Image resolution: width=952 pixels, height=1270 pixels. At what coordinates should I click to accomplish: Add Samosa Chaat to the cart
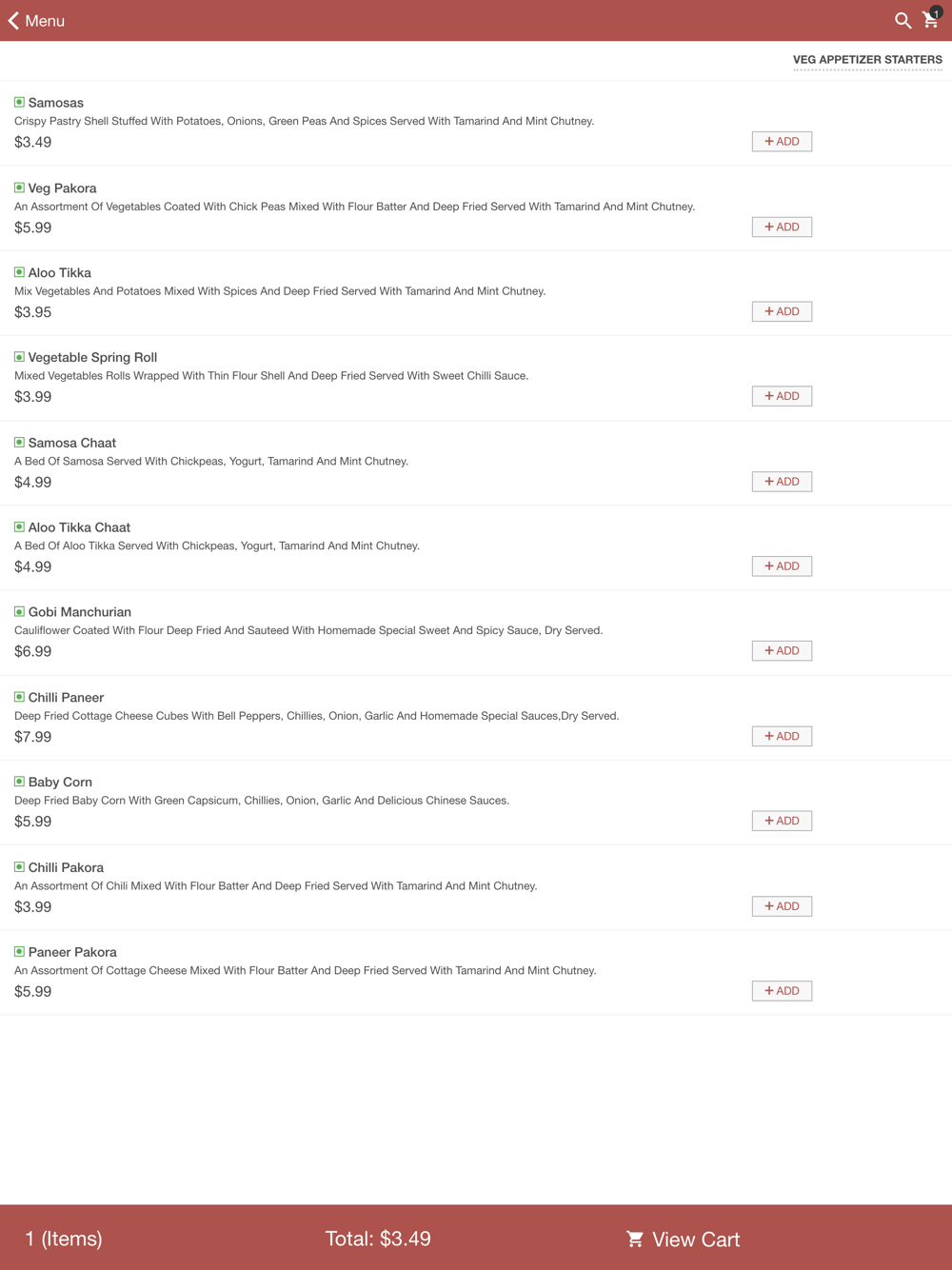click(x=782, y=482)
